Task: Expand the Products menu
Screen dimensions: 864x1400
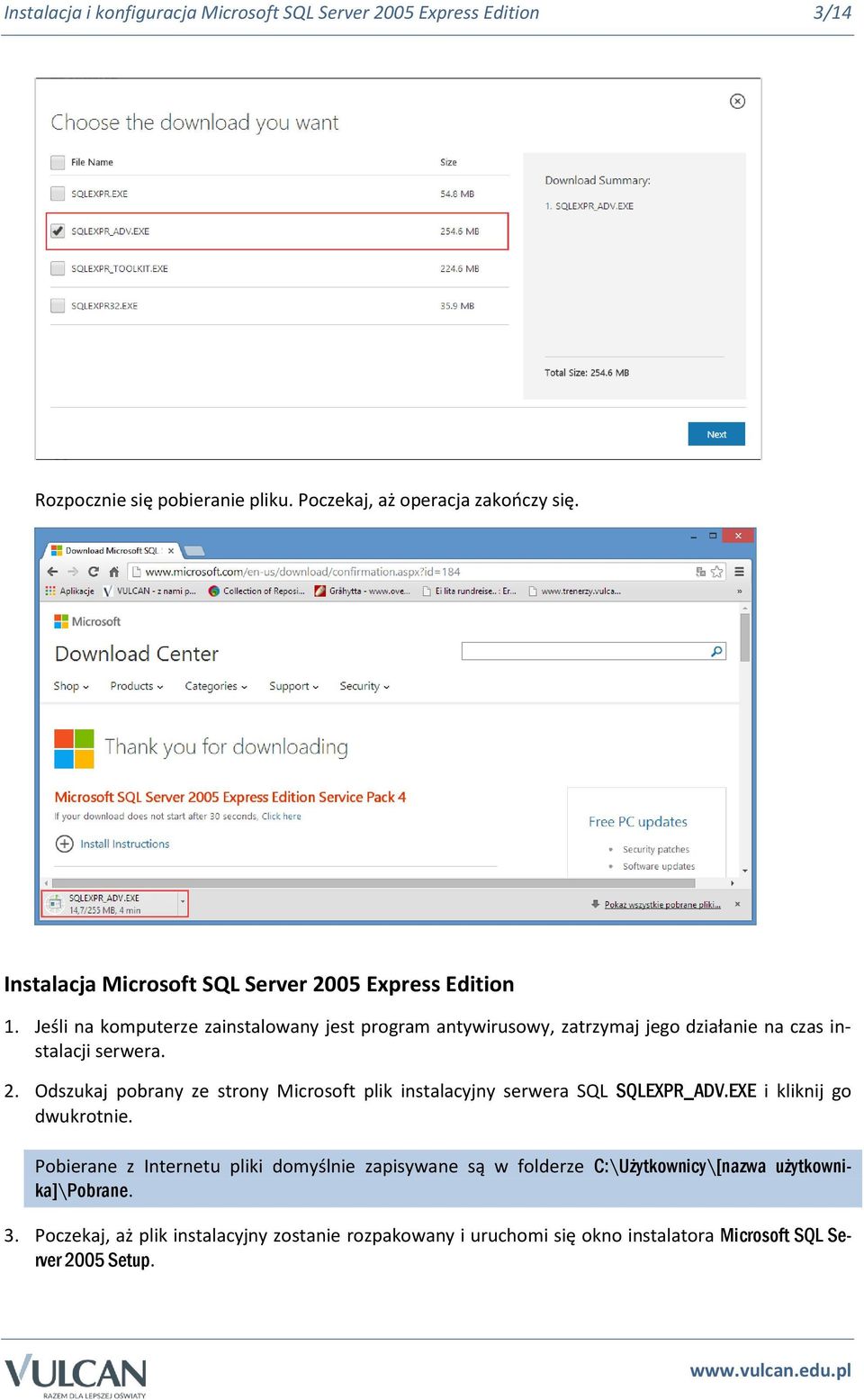Action: pyautogui.click(x=137, y=686)
